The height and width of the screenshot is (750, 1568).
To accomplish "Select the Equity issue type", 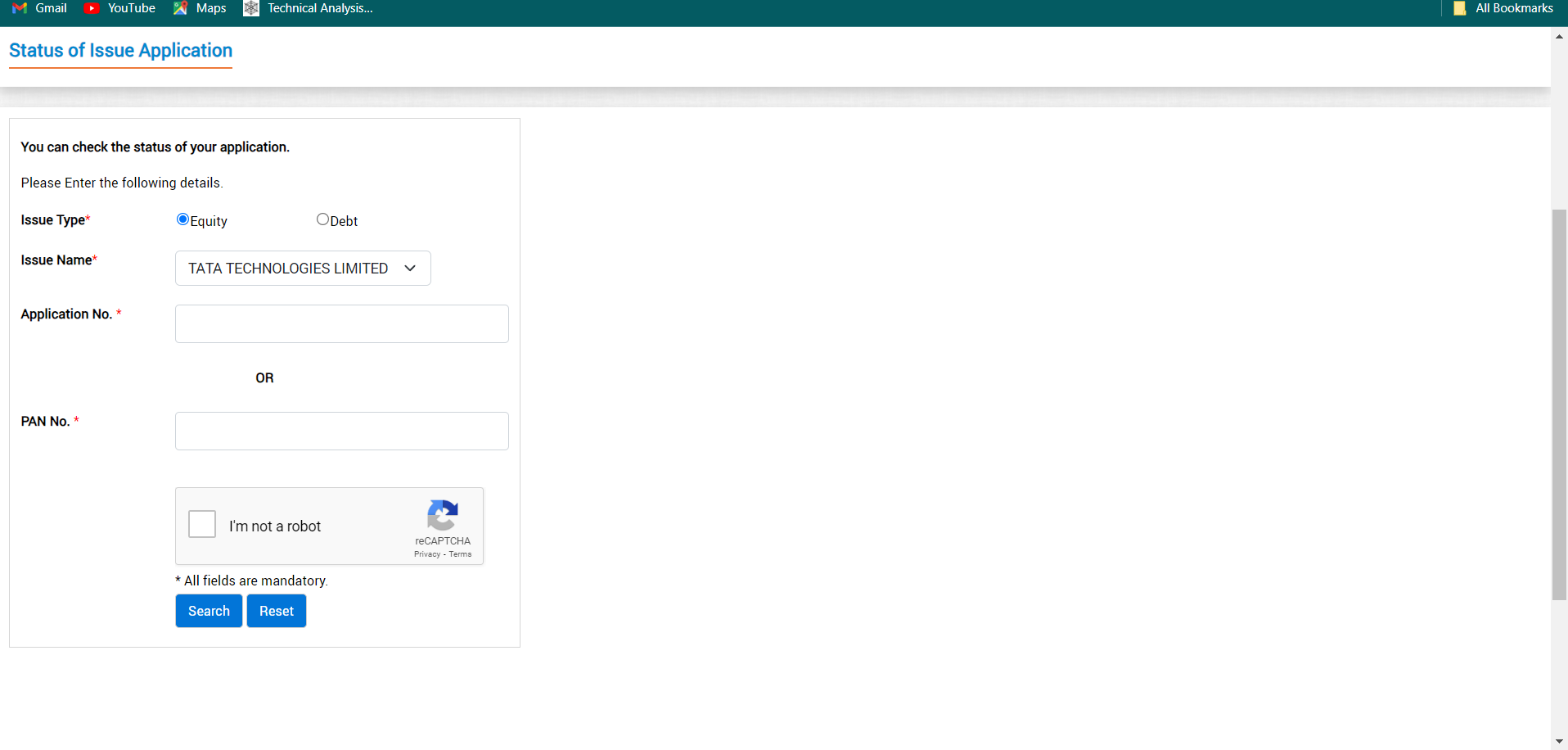I will [x=182, y=219].
